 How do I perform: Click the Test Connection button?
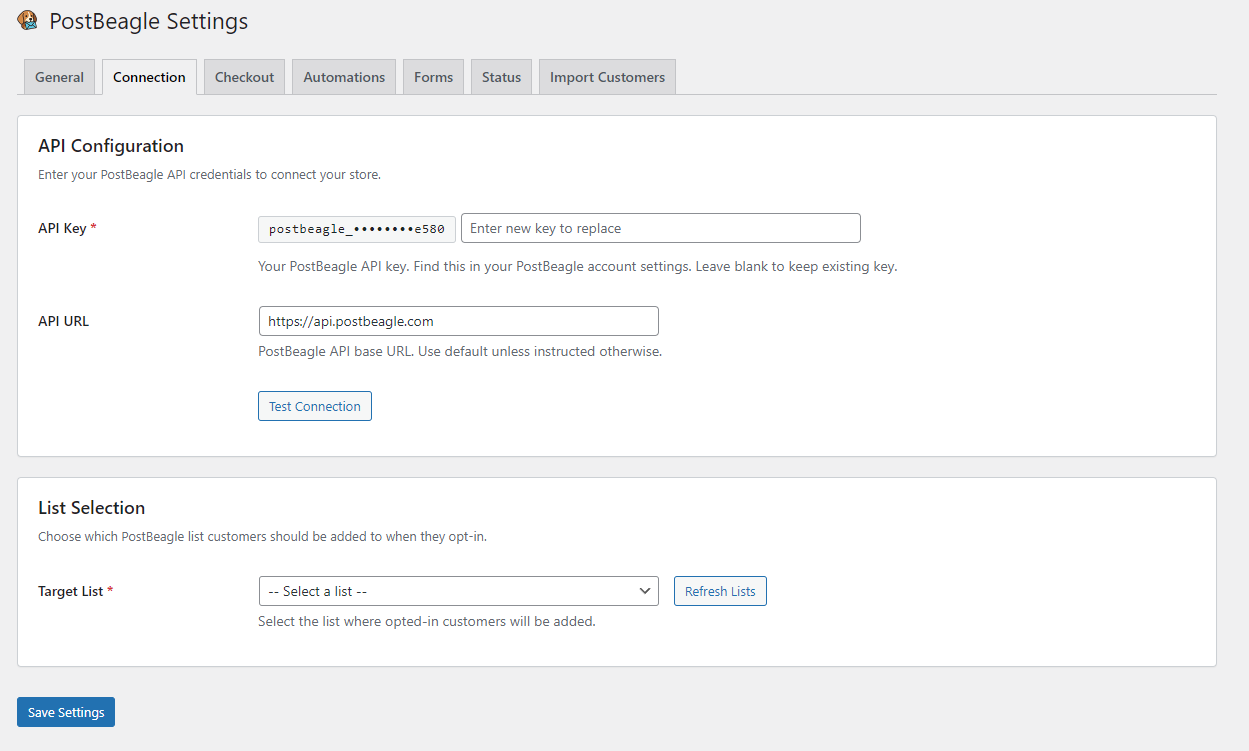315,406
